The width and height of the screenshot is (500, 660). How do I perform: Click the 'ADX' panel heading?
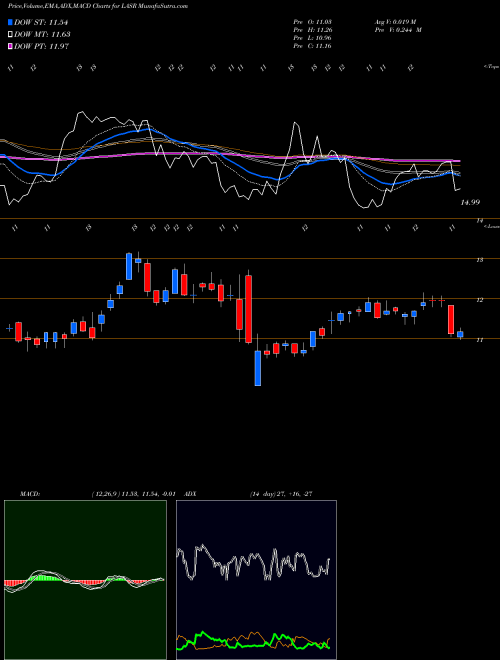click(190, 494)
